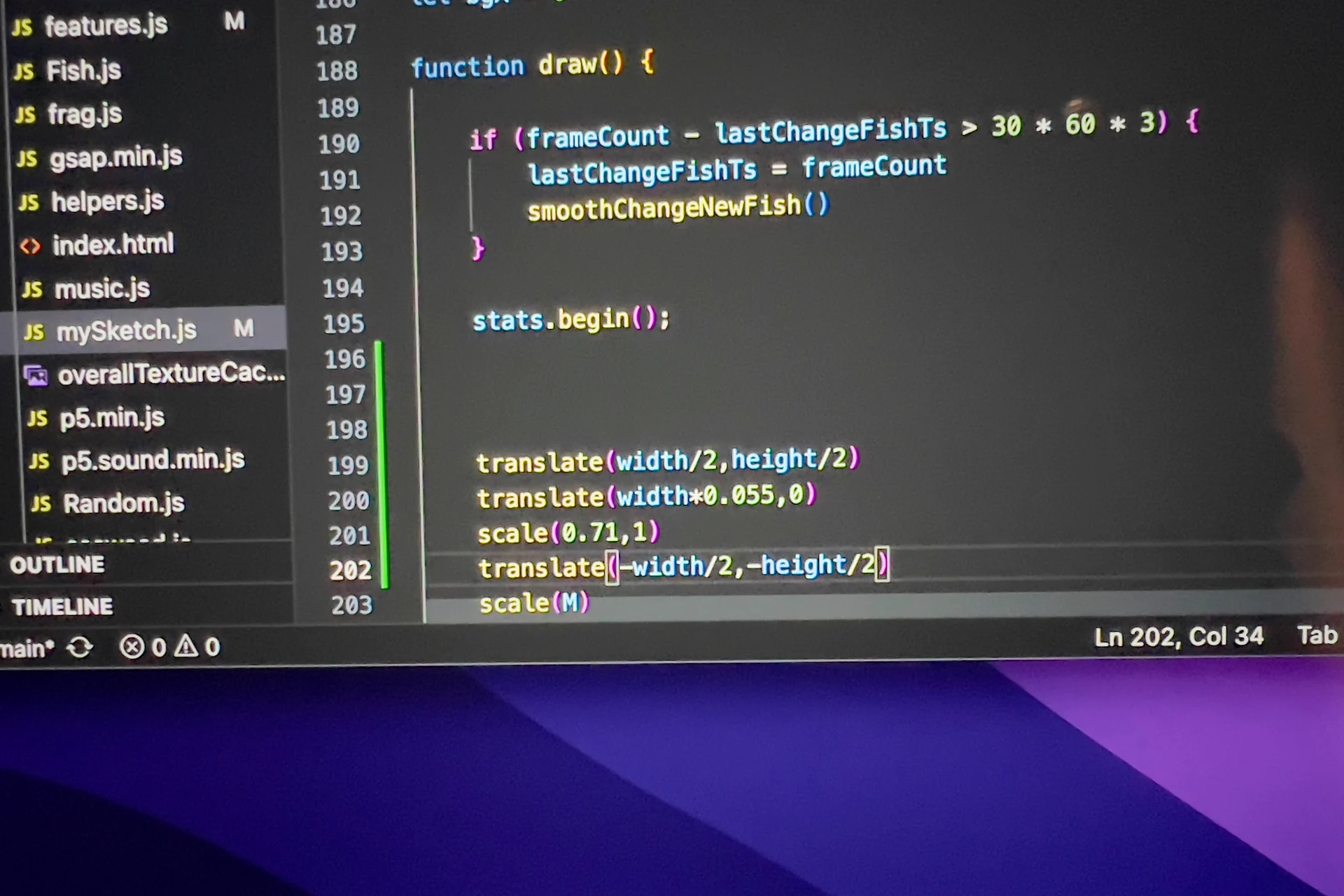Click line number 188 in gutter
Viewport: 1344px width, 896px height.
tap(337, 71)
